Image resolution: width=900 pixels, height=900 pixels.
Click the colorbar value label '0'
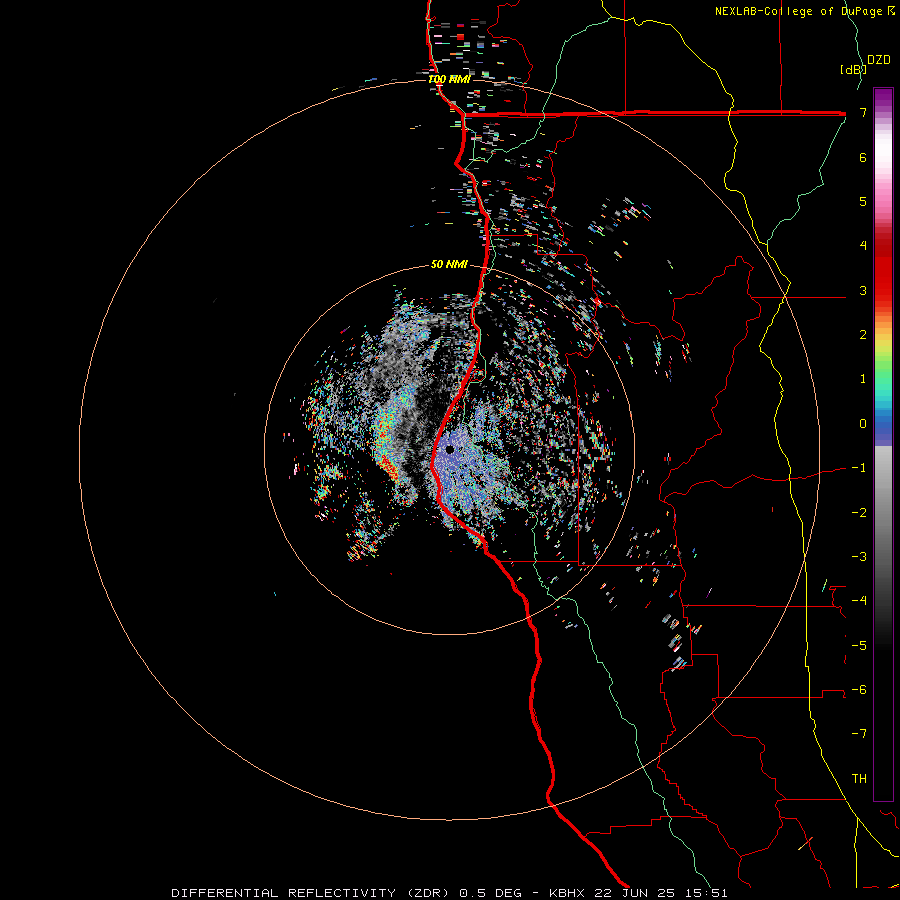(863, 424)
